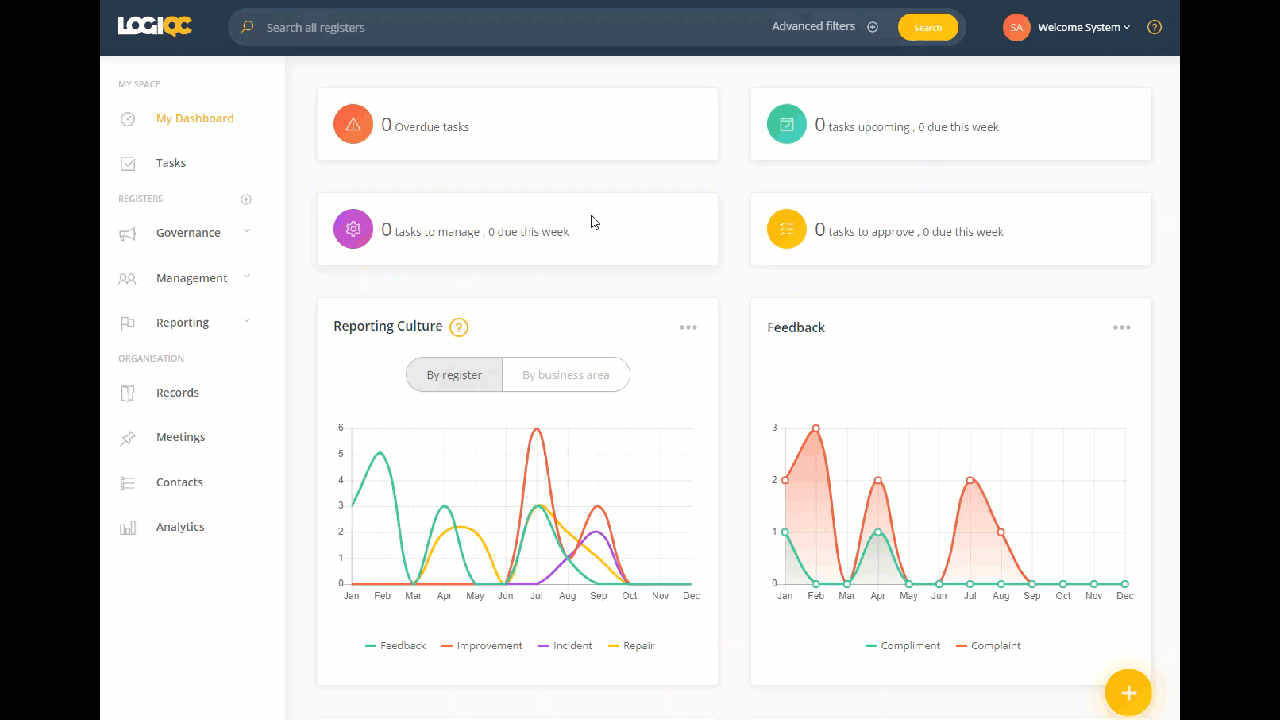
Task: Select the Management register icon
Action: click(x=128, y=278)
